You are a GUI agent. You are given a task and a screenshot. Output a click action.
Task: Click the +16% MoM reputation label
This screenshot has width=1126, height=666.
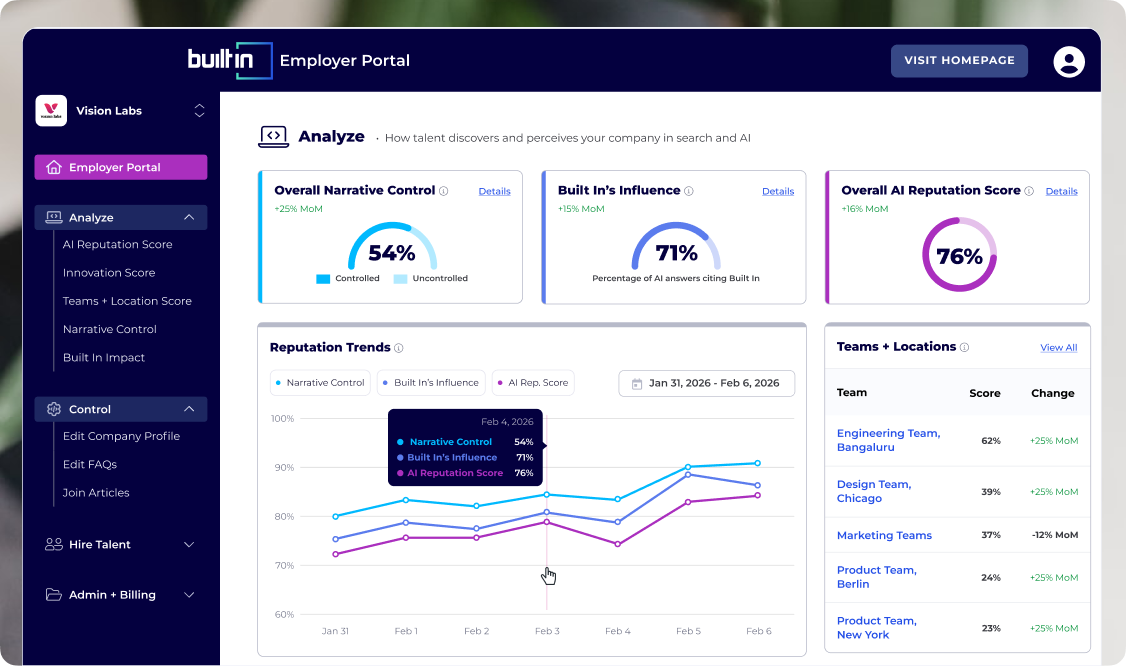point(865,209)
